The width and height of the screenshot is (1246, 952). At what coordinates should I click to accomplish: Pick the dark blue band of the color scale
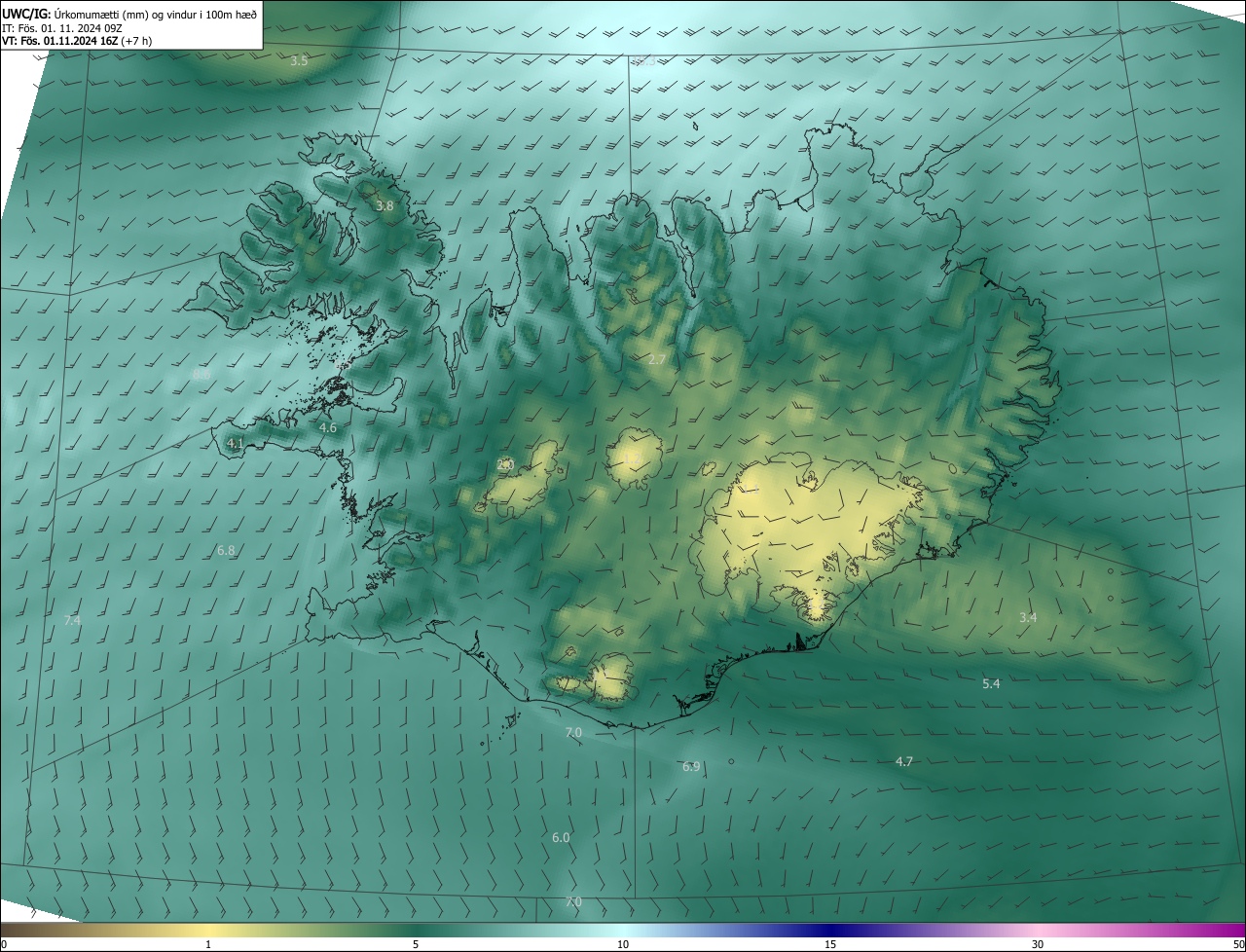pyautogui.click(x=830, y=930)
